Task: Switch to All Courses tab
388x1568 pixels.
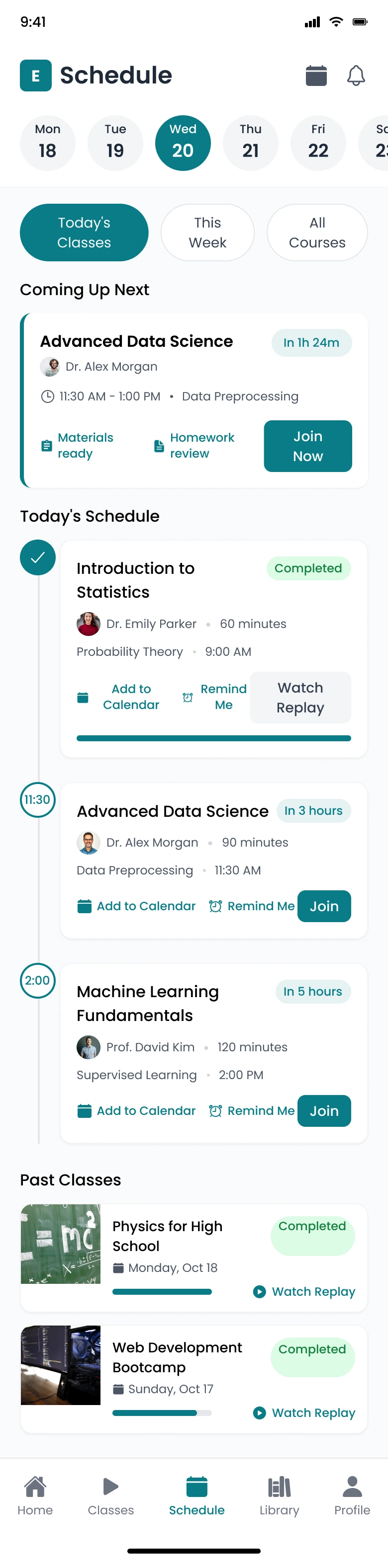Action: click(x=317, y=233)
